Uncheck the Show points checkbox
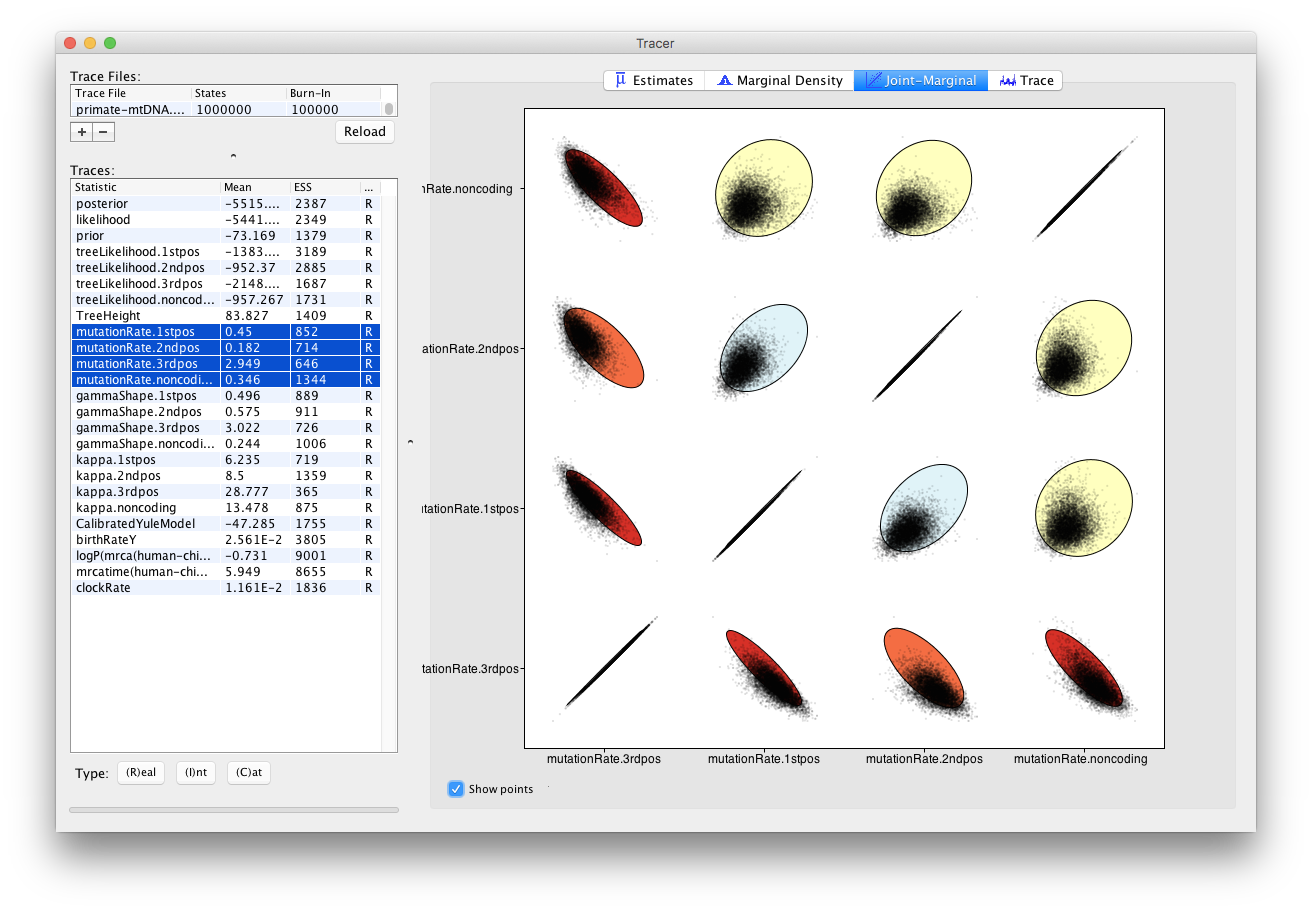The width and height of the screenshot is (1312, 912). click(x=457, y=789)
